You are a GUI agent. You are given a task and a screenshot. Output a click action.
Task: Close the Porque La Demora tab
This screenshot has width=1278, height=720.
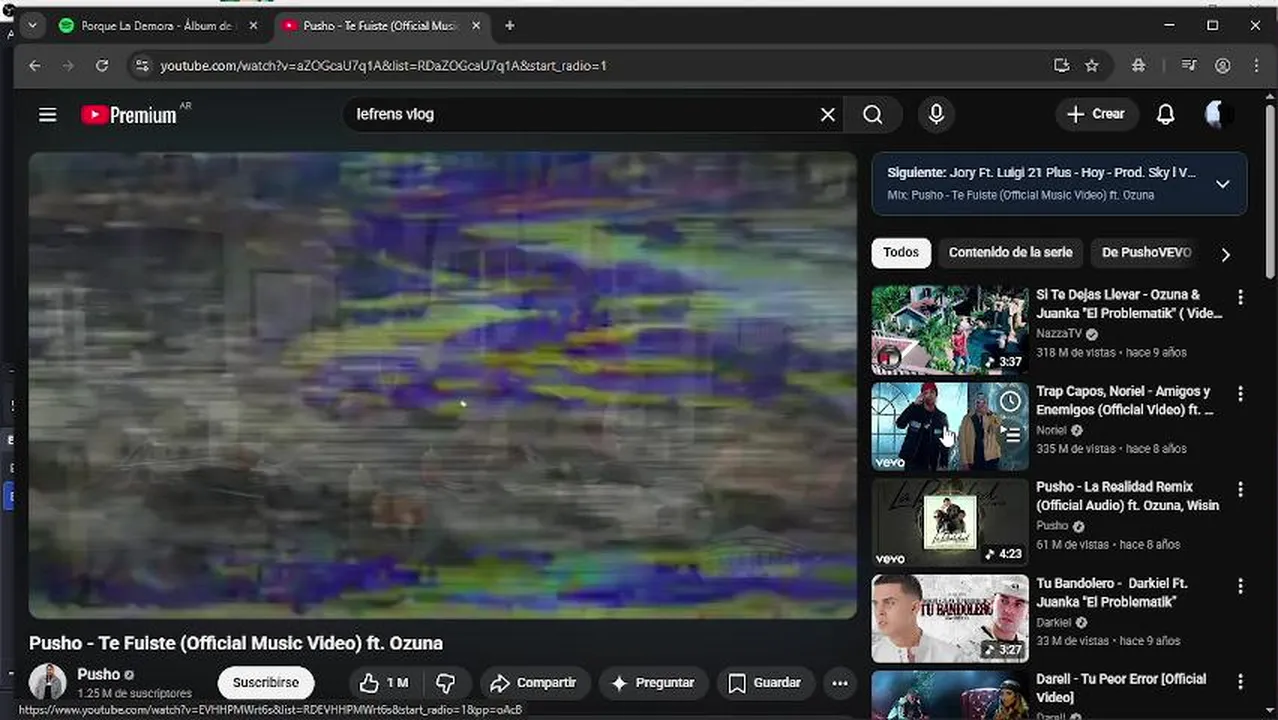point(253,26)
